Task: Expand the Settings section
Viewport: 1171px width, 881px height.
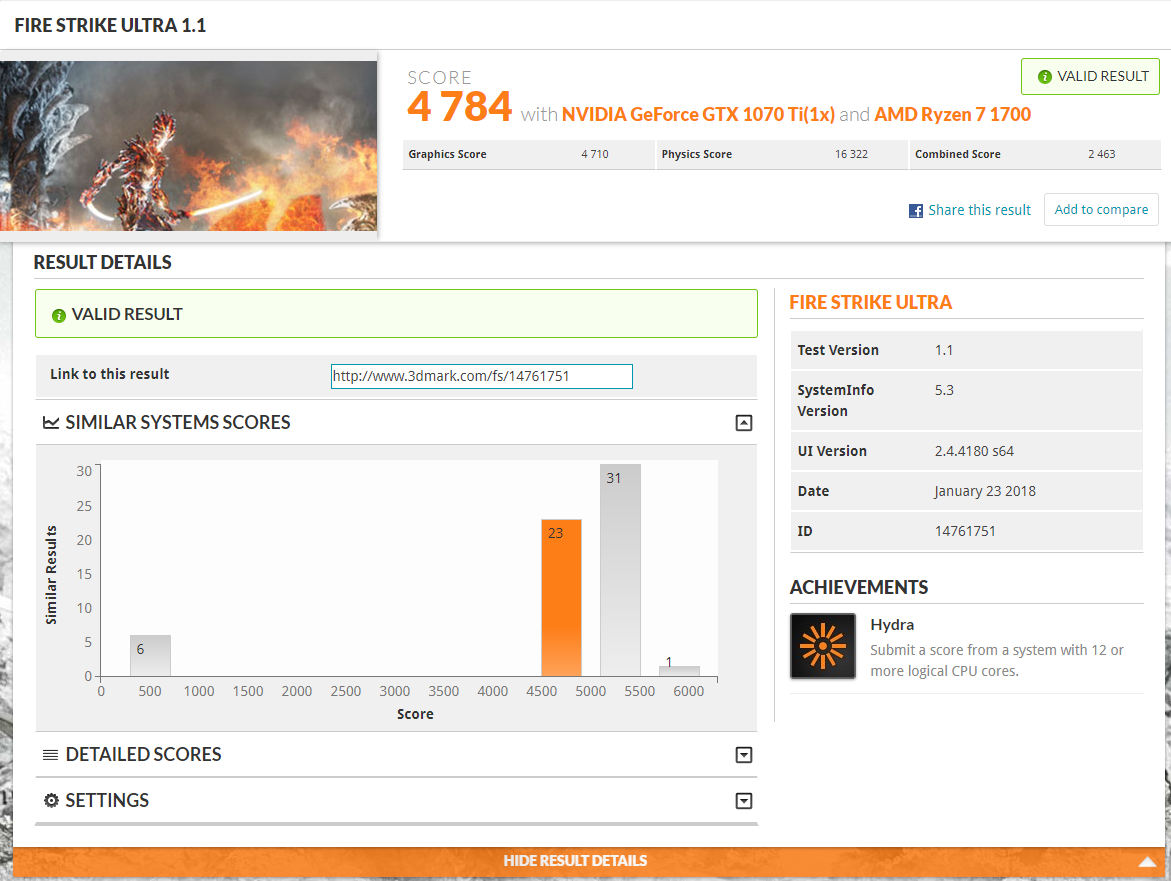Action: tap(744, 801)
